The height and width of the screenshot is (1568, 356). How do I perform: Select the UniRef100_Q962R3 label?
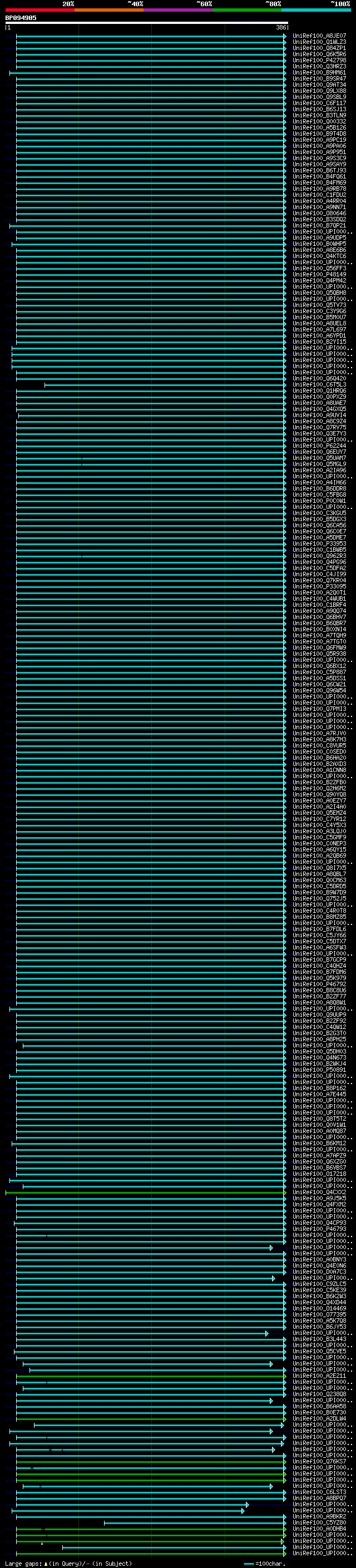click(319, 556)
